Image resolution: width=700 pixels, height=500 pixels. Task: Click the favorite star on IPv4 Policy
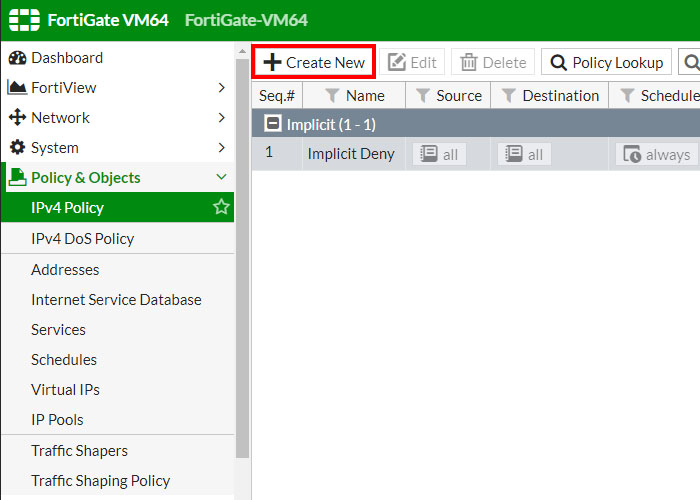point(221,208)
